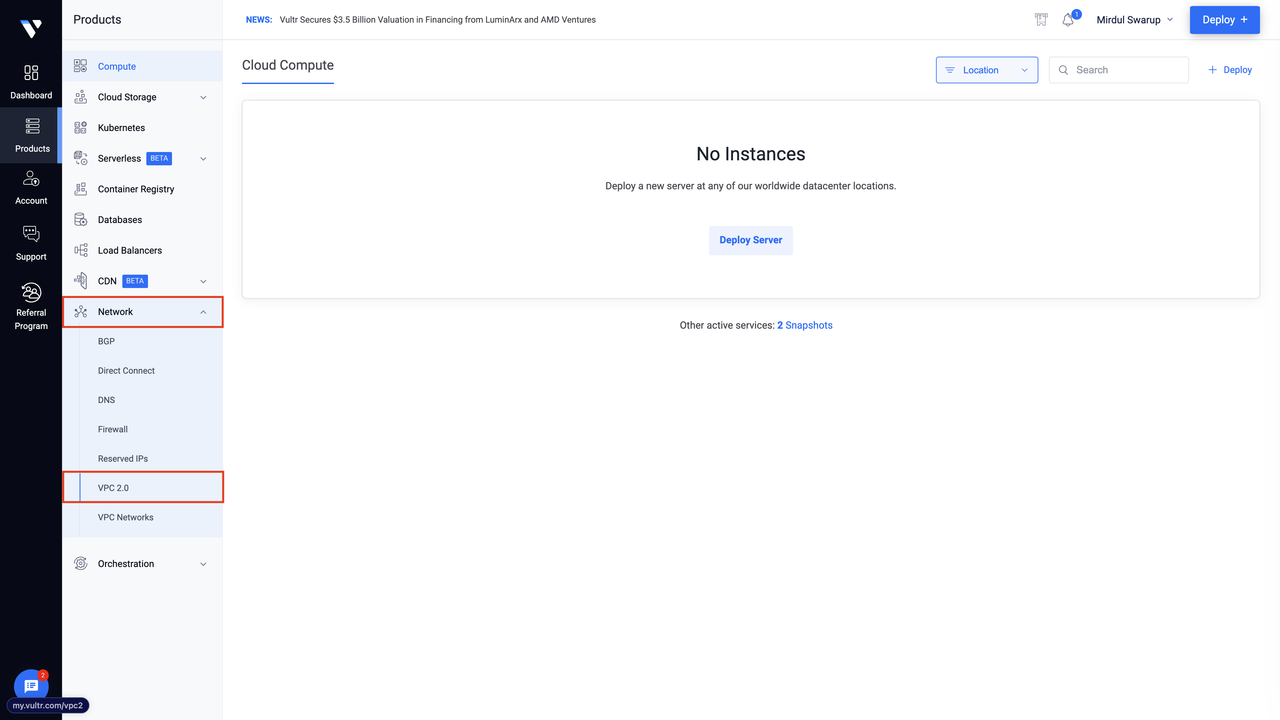1280x720 pixels.
Task: Click the Deploy Server button
Action: [751, 240]
